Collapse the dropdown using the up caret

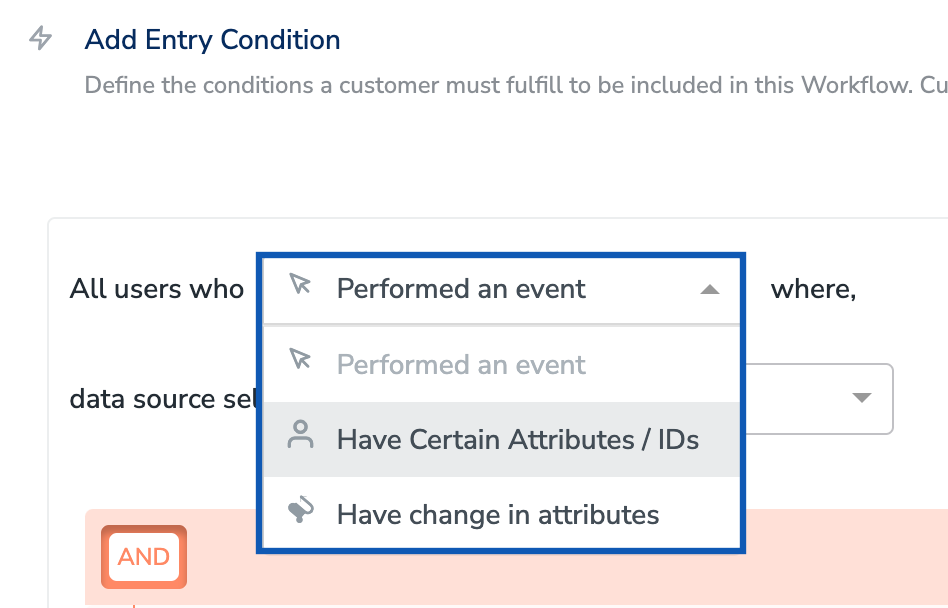point(709,290)
